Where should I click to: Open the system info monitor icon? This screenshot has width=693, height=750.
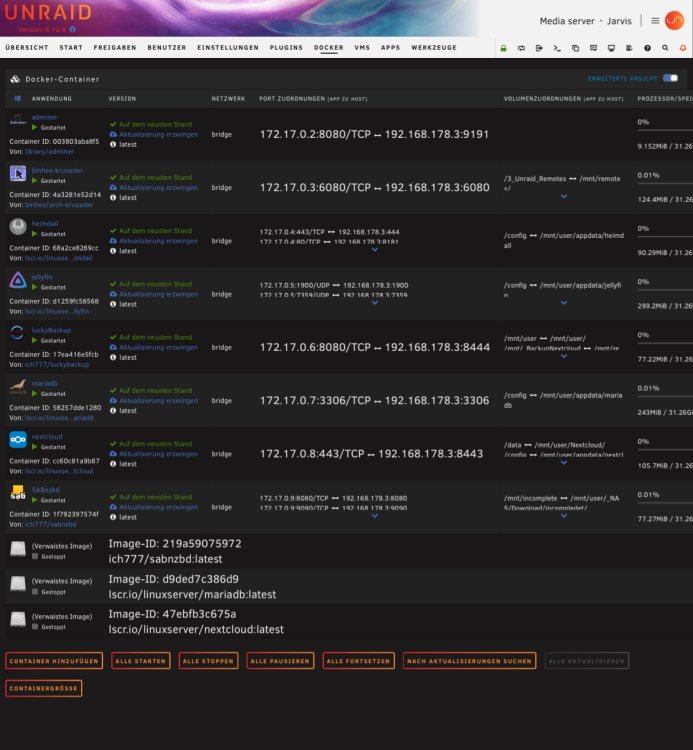coord(611,48)
